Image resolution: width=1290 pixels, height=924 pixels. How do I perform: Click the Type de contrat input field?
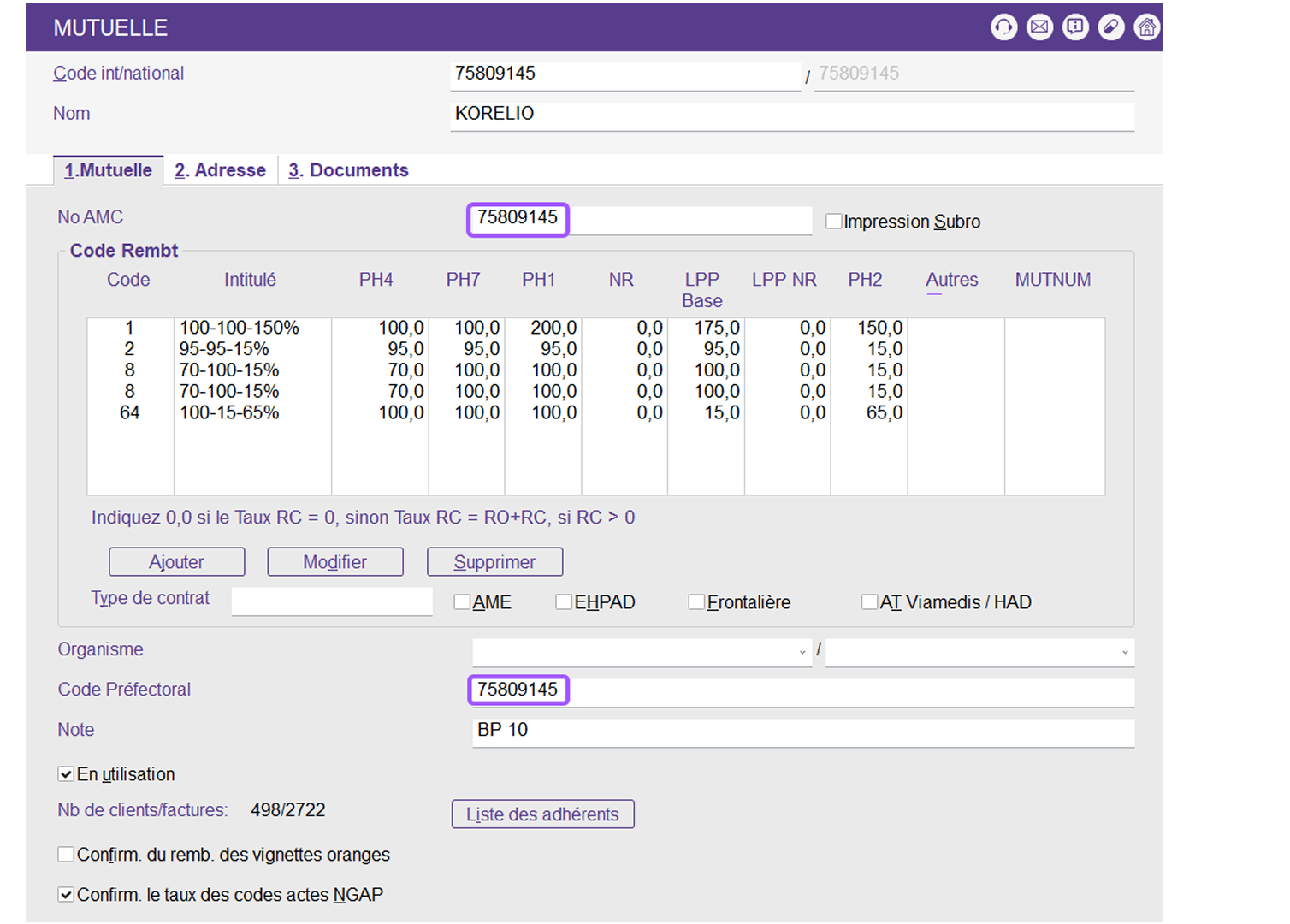[x=331, y=601]
